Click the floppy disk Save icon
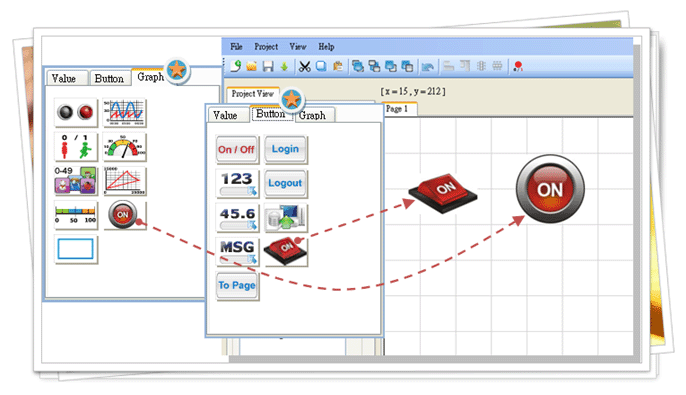 [268, 66]
